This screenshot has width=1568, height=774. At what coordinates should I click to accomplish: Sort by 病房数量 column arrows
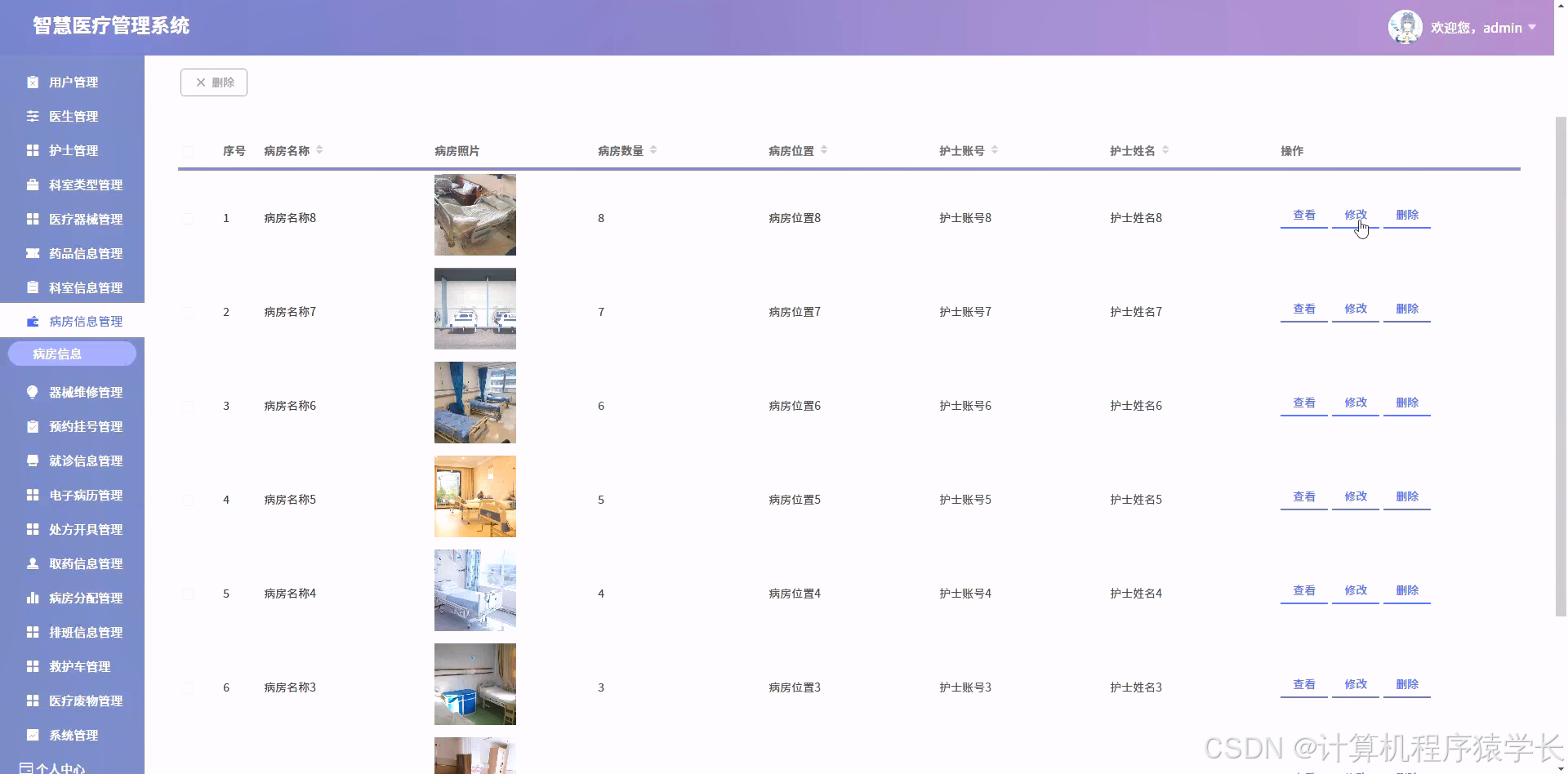(x=653, y=150)
